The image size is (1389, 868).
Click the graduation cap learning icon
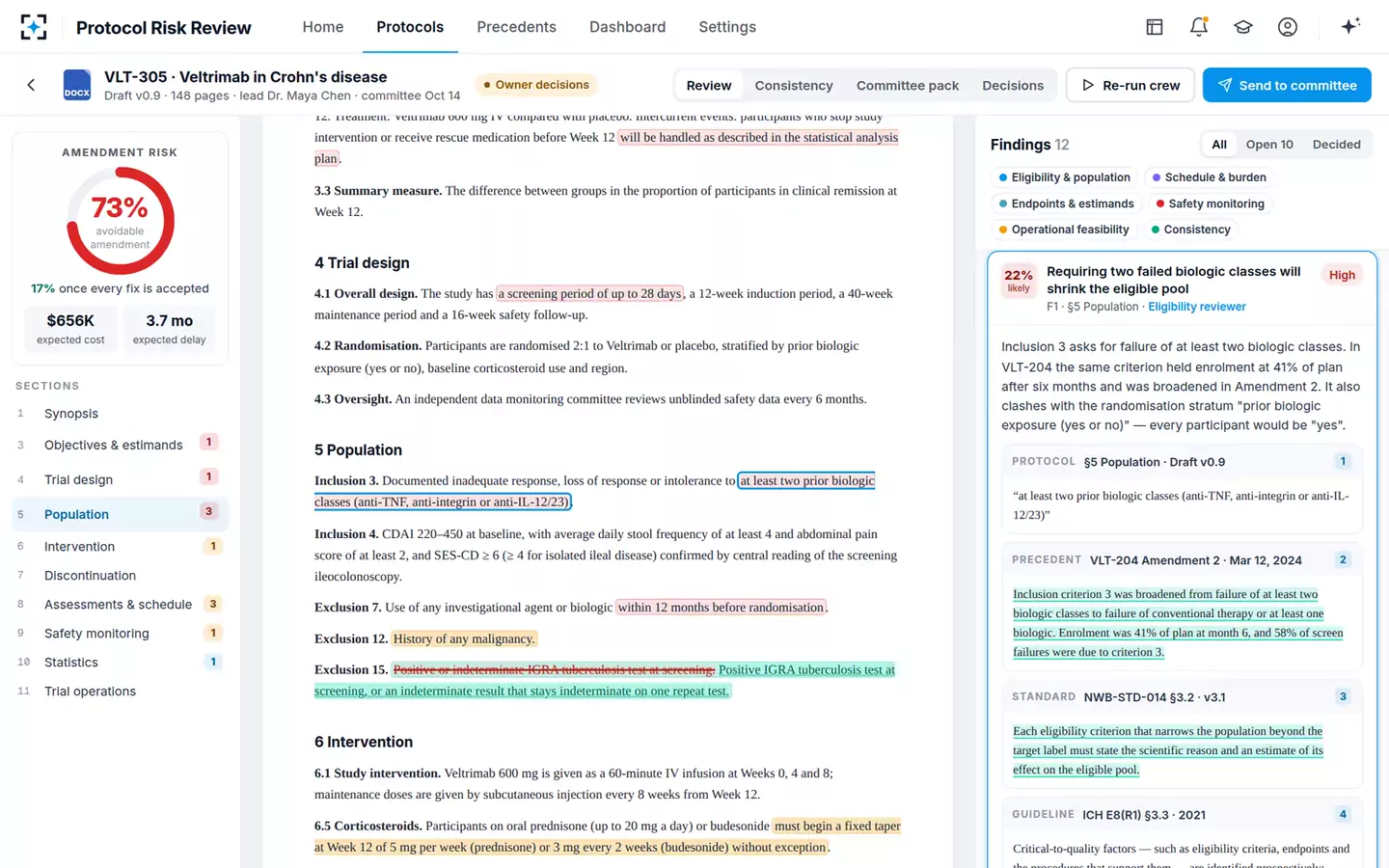(1243, 27)
